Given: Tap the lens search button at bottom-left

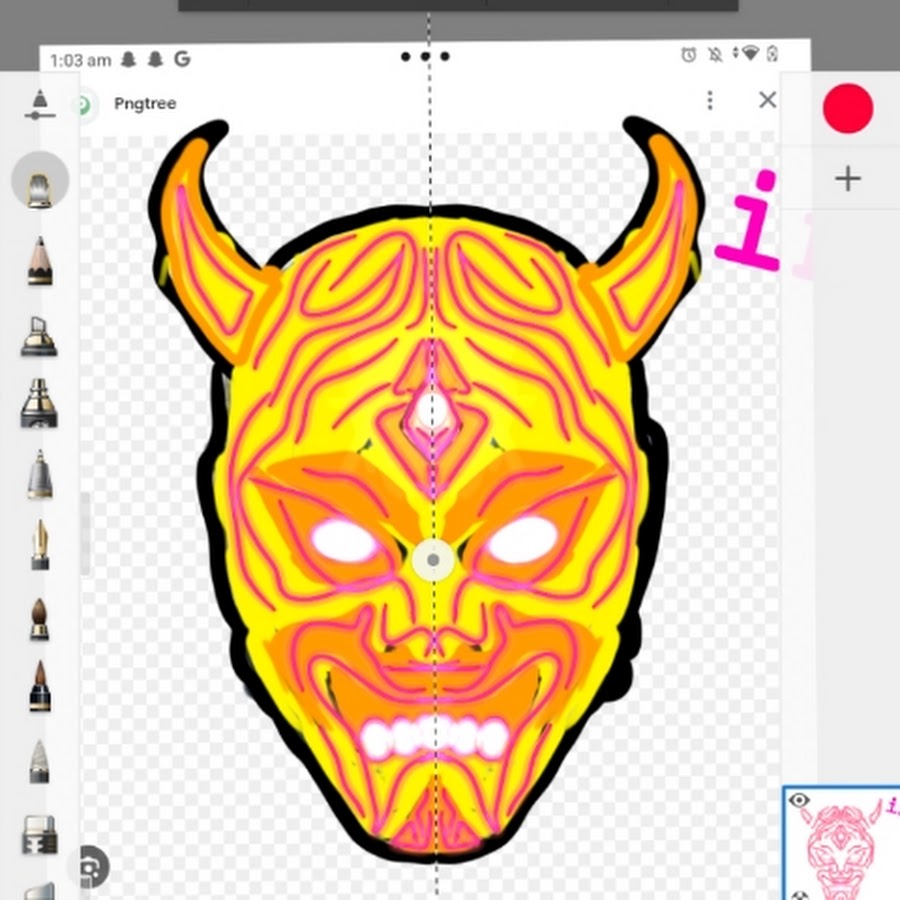Looking at the screenshot, I should pyautogui.click(x=91, y=866).
